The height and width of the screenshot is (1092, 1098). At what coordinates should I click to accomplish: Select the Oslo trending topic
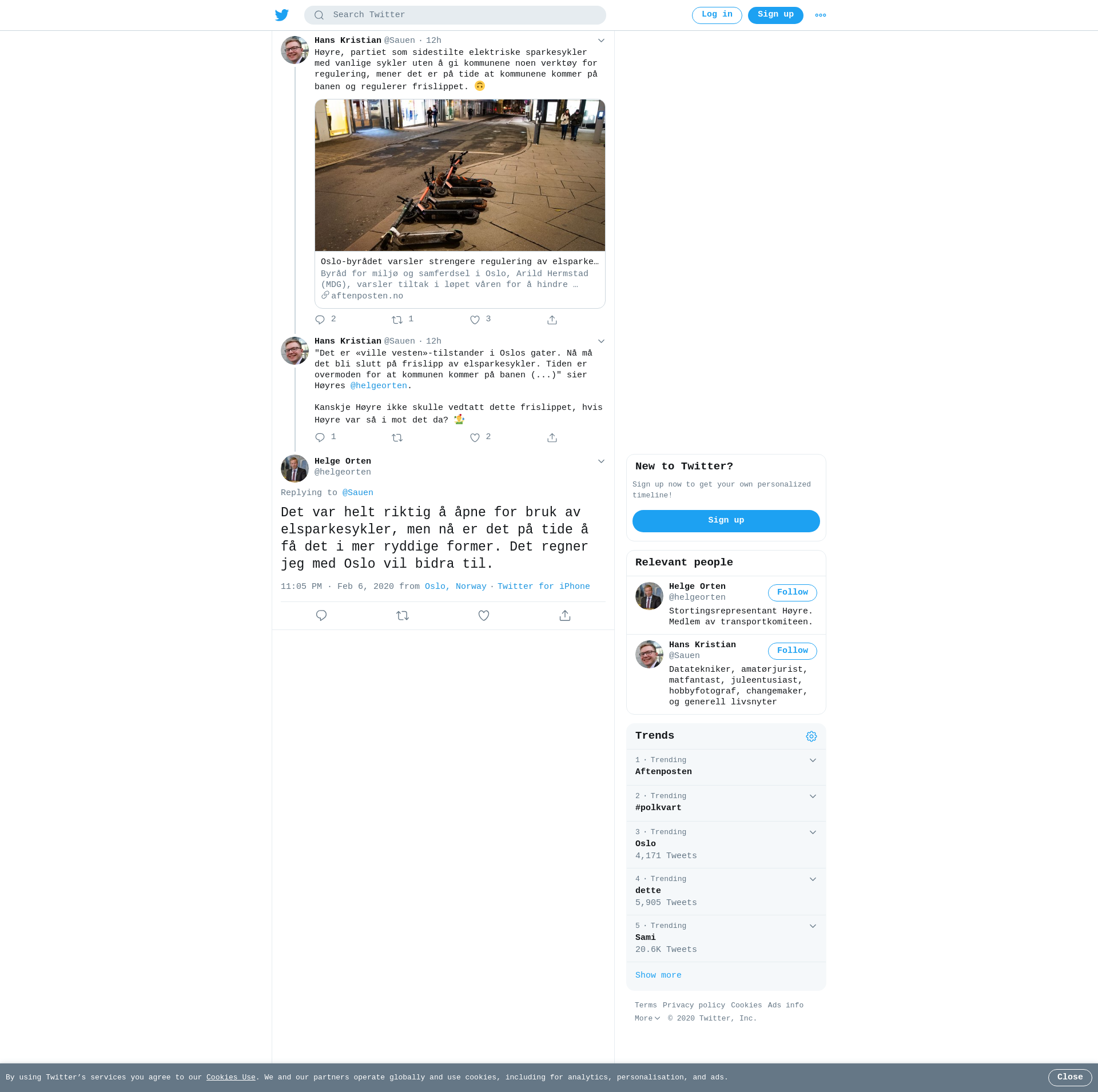pyautogui.click(x=726, y=844)
